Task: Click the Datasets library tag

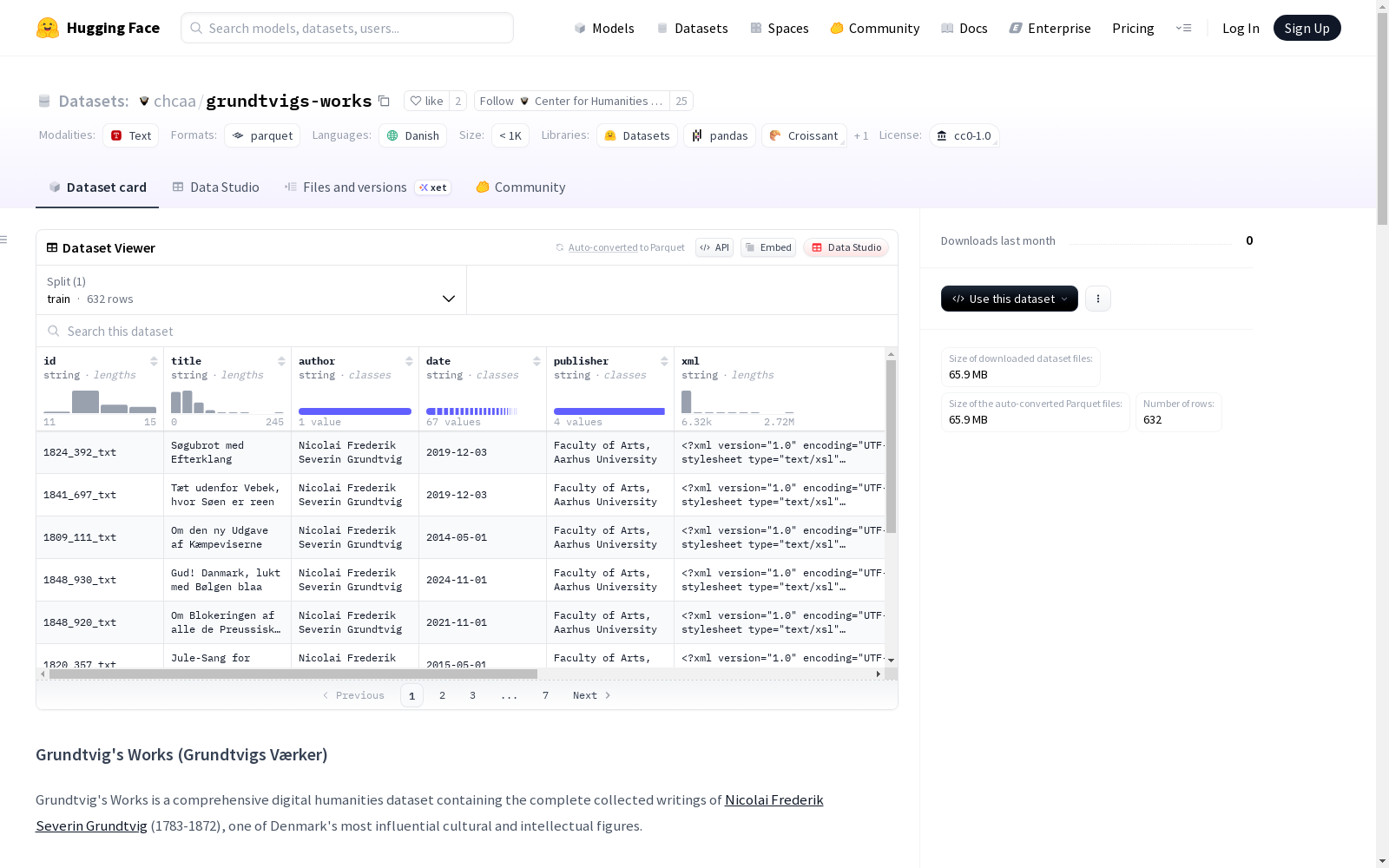Action: pos(637,135)
